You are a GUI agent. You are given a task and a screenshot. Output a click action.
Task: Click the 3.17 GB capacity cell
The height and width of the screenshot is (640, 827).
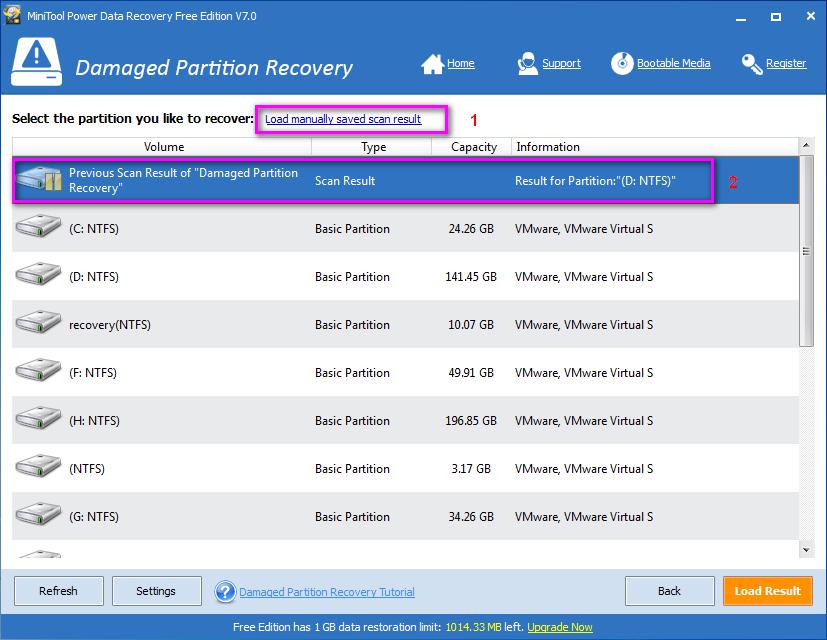point(471,469)
